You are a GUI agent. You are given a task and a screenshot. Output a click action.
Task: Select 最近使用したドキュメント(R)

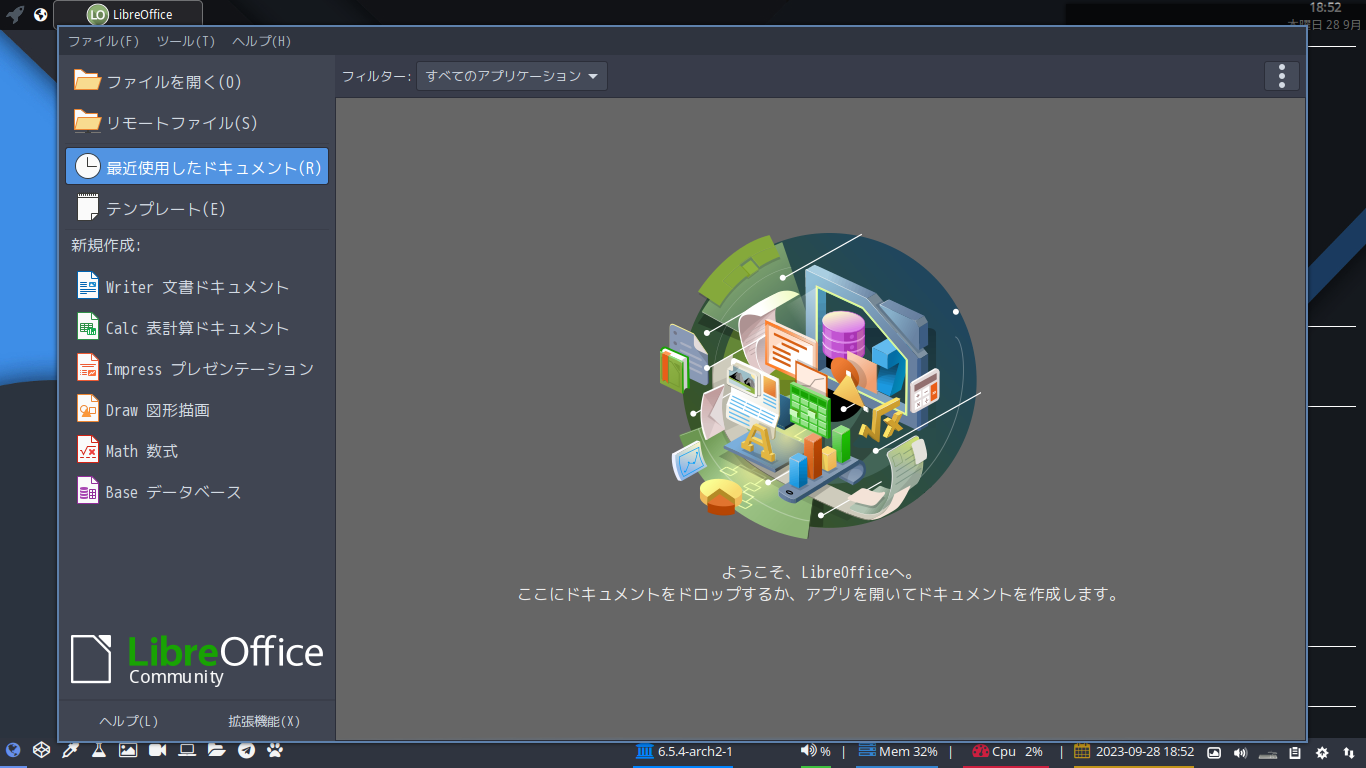coord(197,167)
